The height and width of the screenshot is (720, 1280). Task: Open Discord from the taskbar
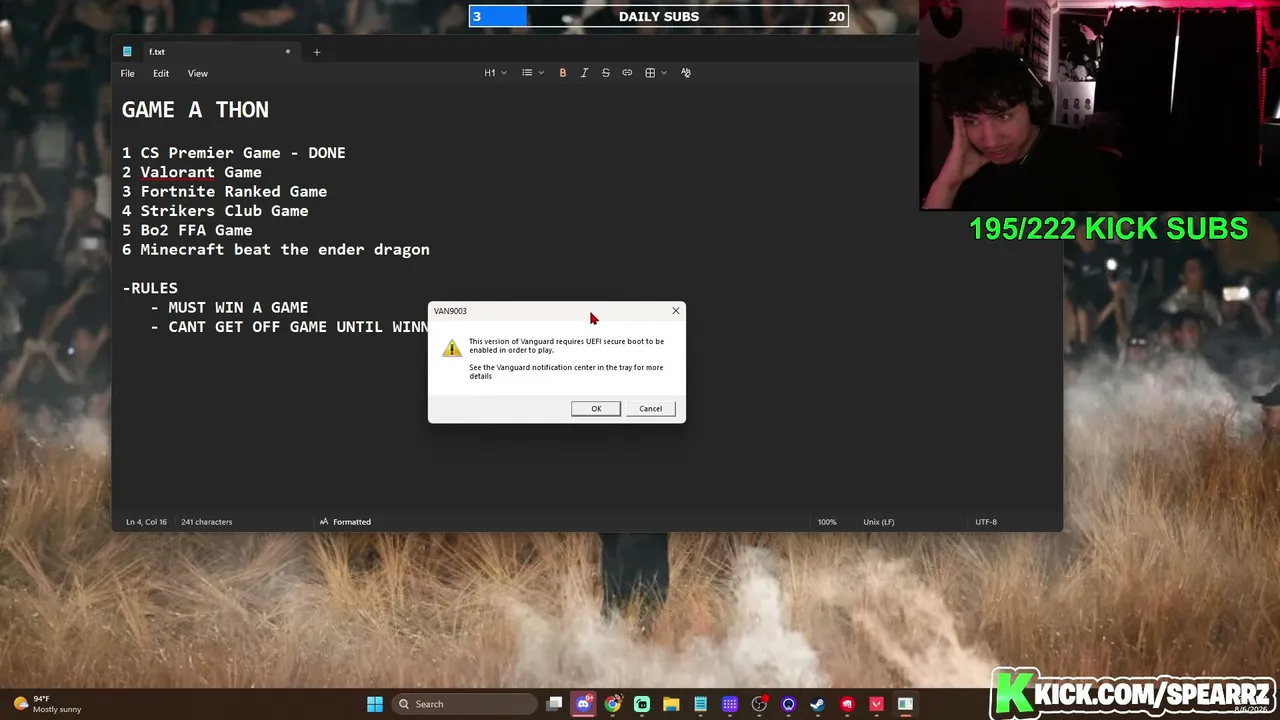pos(584,704)
